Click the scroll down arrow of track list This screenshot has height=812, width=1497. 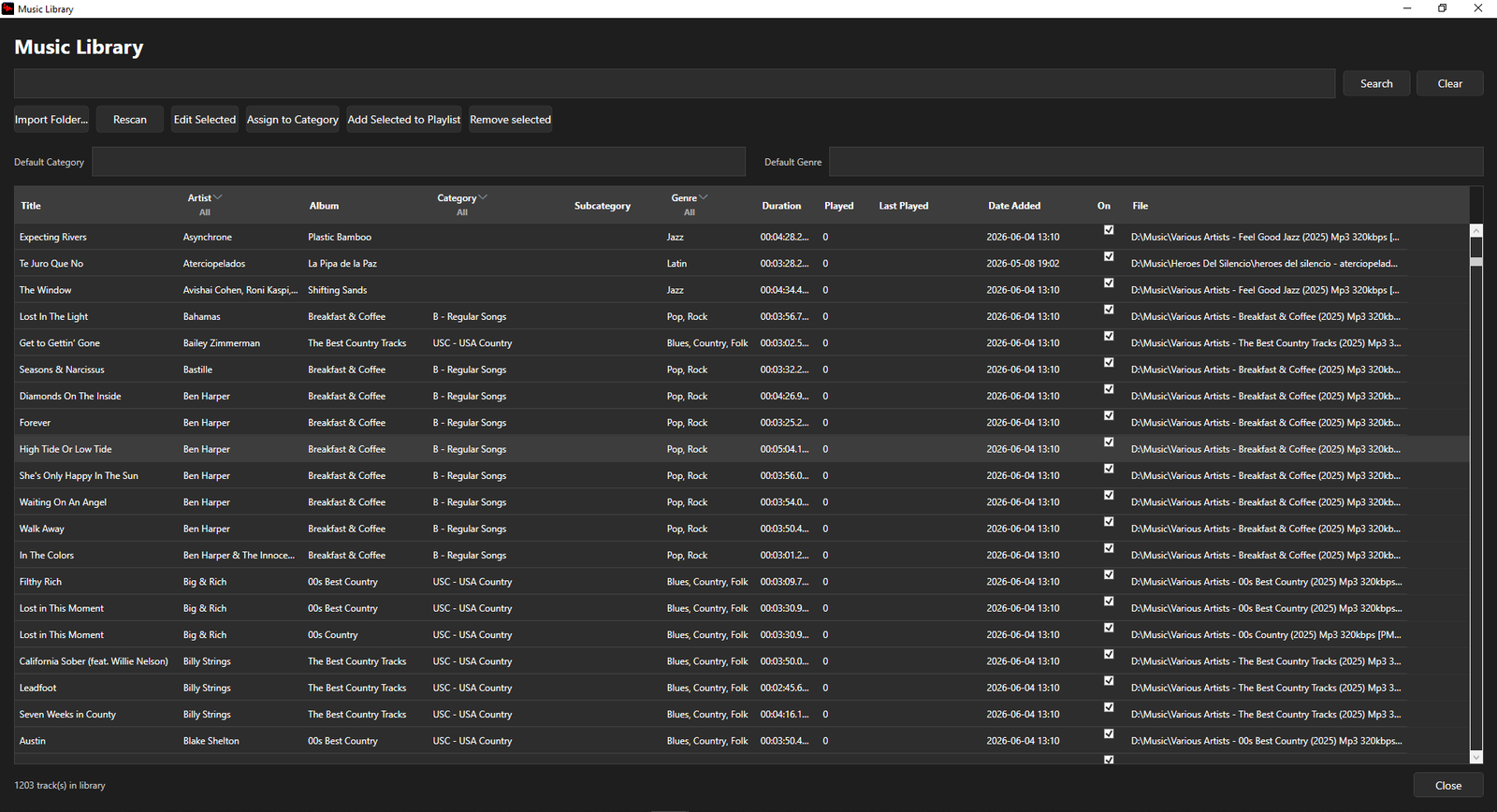pyautogui.click(x=1476, y=758)
